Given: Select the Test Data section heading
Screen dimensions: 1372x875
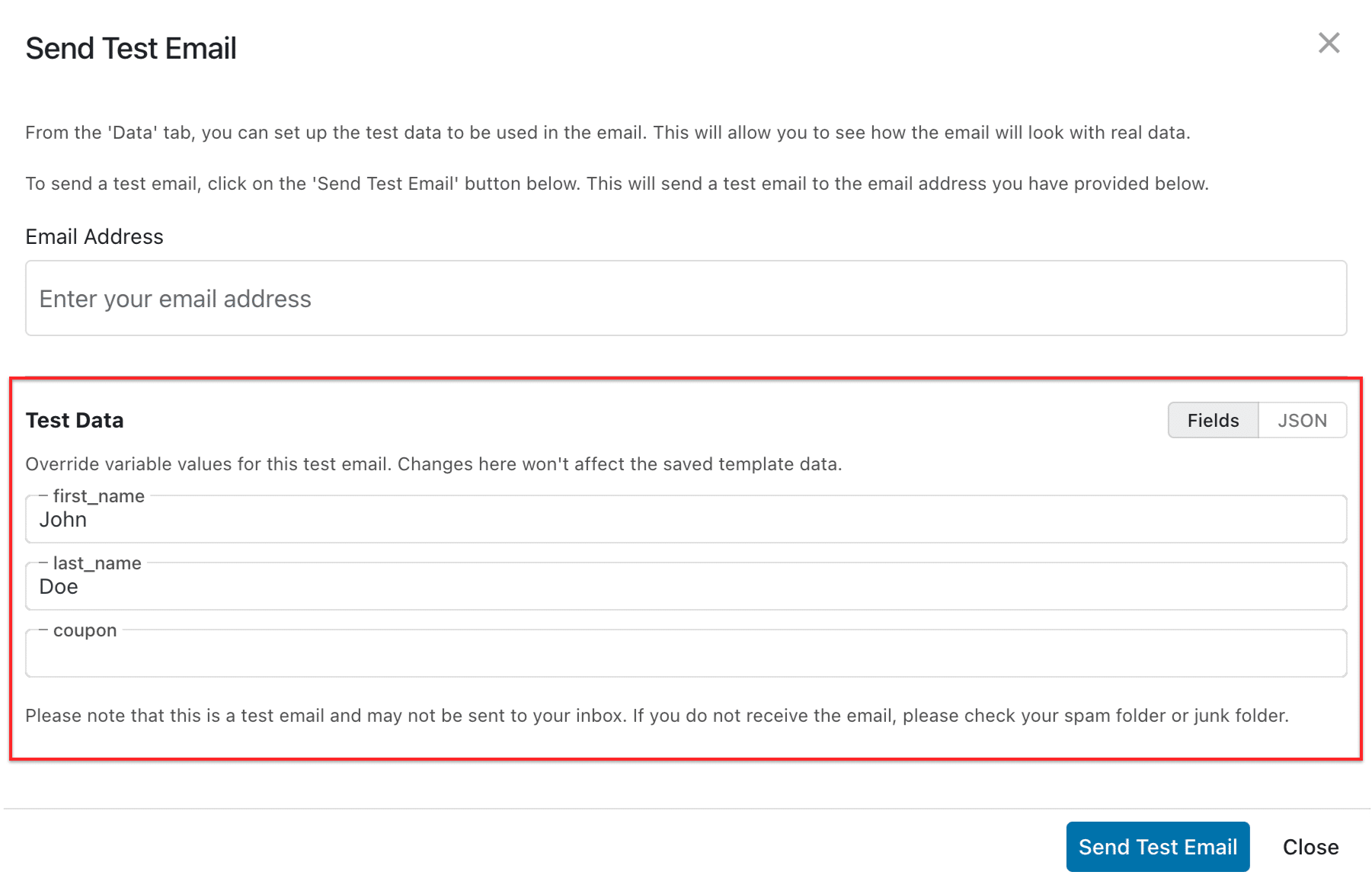Looking at the screenshot, I should click(x=75, y=420).
